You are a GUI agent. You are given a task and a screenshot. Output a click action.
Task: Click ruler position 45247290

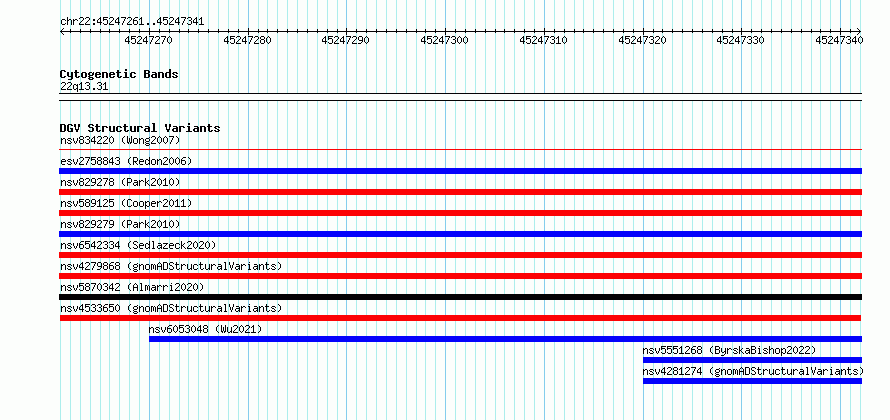pos(346,40)
